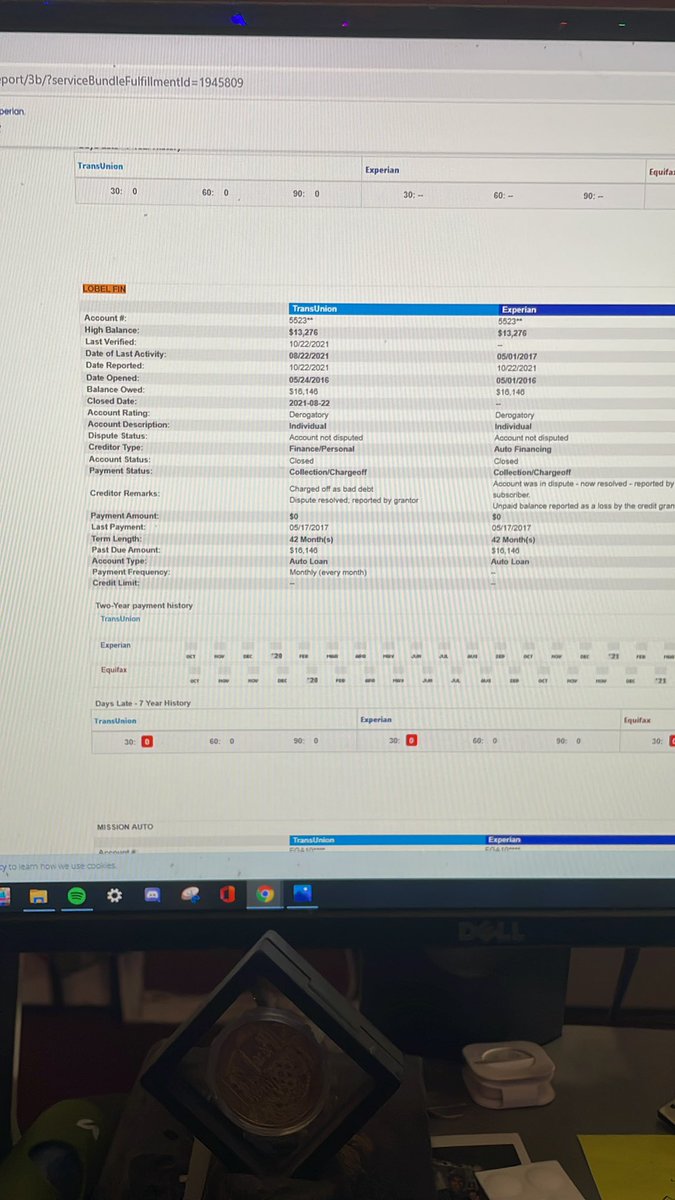Click the 'Past Due Amount:' row label

click(x=125, y=549)
